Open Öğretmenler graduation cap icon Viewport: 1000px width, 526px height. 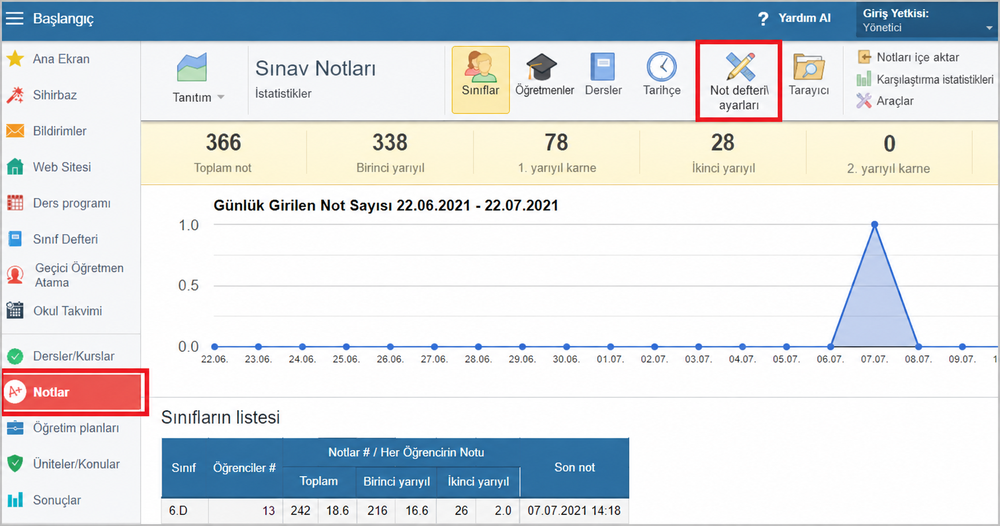pos(544,75)
